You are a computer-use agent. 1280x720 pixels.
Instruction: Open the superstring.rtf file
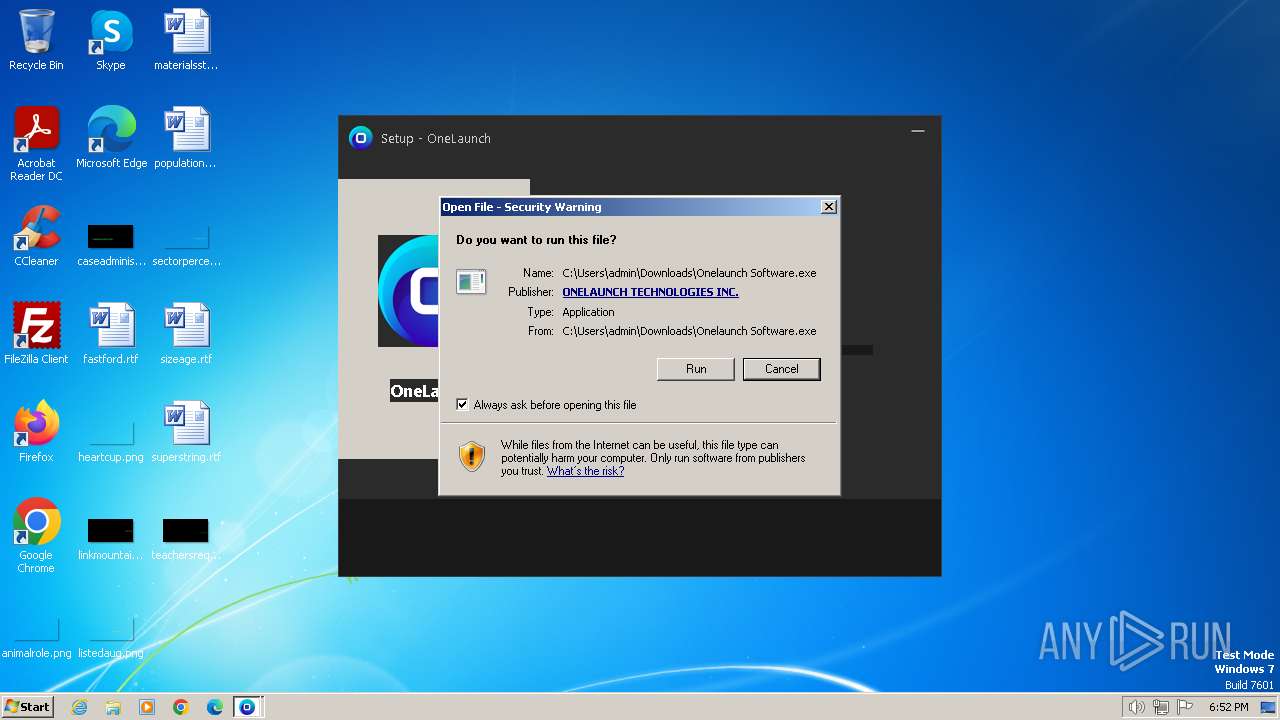click(x=186, y=432)
